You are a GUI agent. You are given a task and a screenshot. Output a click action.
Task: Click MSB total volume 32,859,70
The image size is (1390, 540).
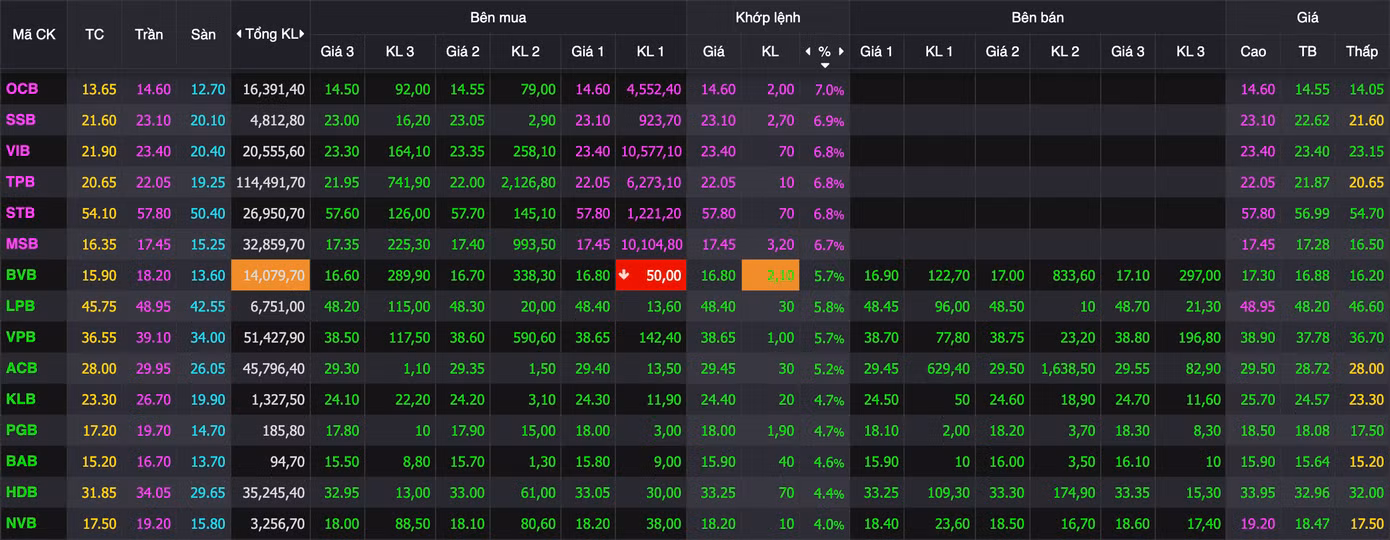click(x=274, y=244)
